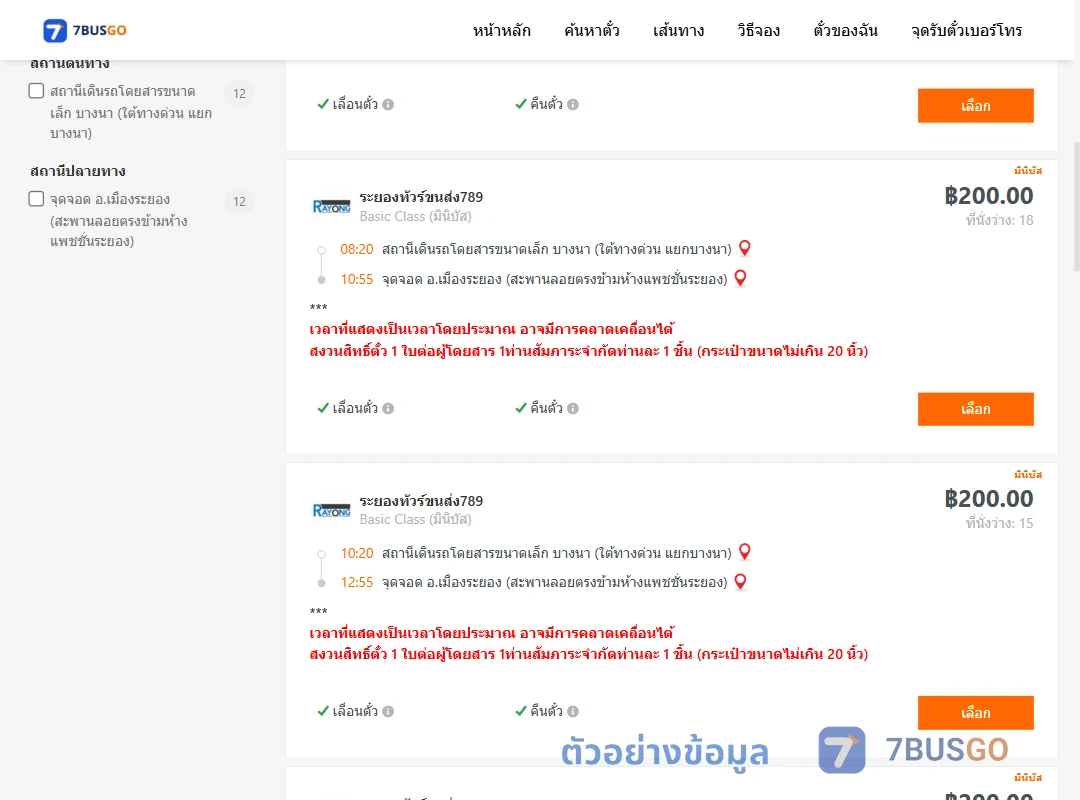1080x800 pixels.
Task: Click the 7BUSGO logo in header
Action: click(85, 30)
